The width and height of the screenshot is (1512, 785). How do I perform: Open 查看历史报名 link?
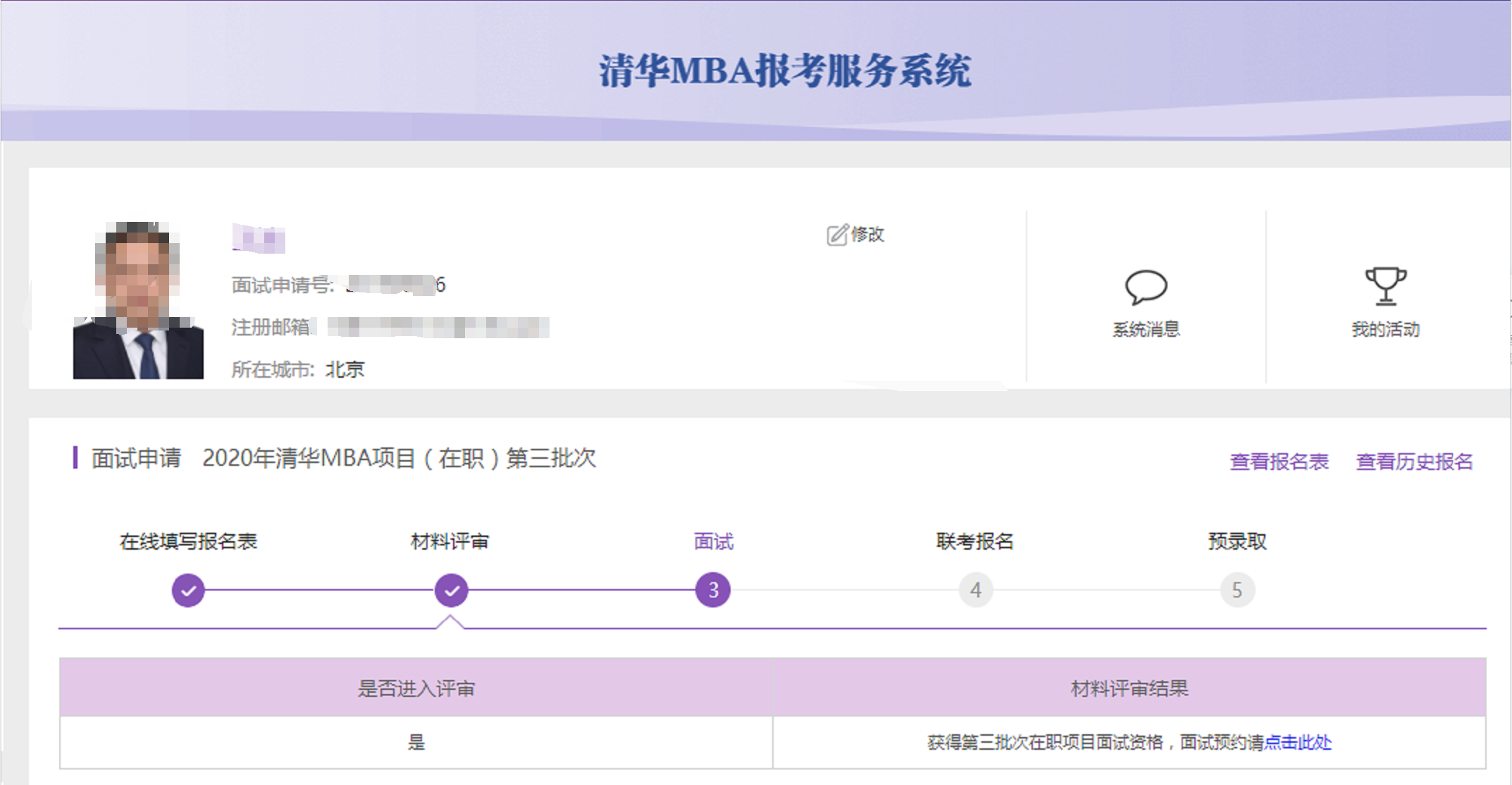tap(1414, 462)
